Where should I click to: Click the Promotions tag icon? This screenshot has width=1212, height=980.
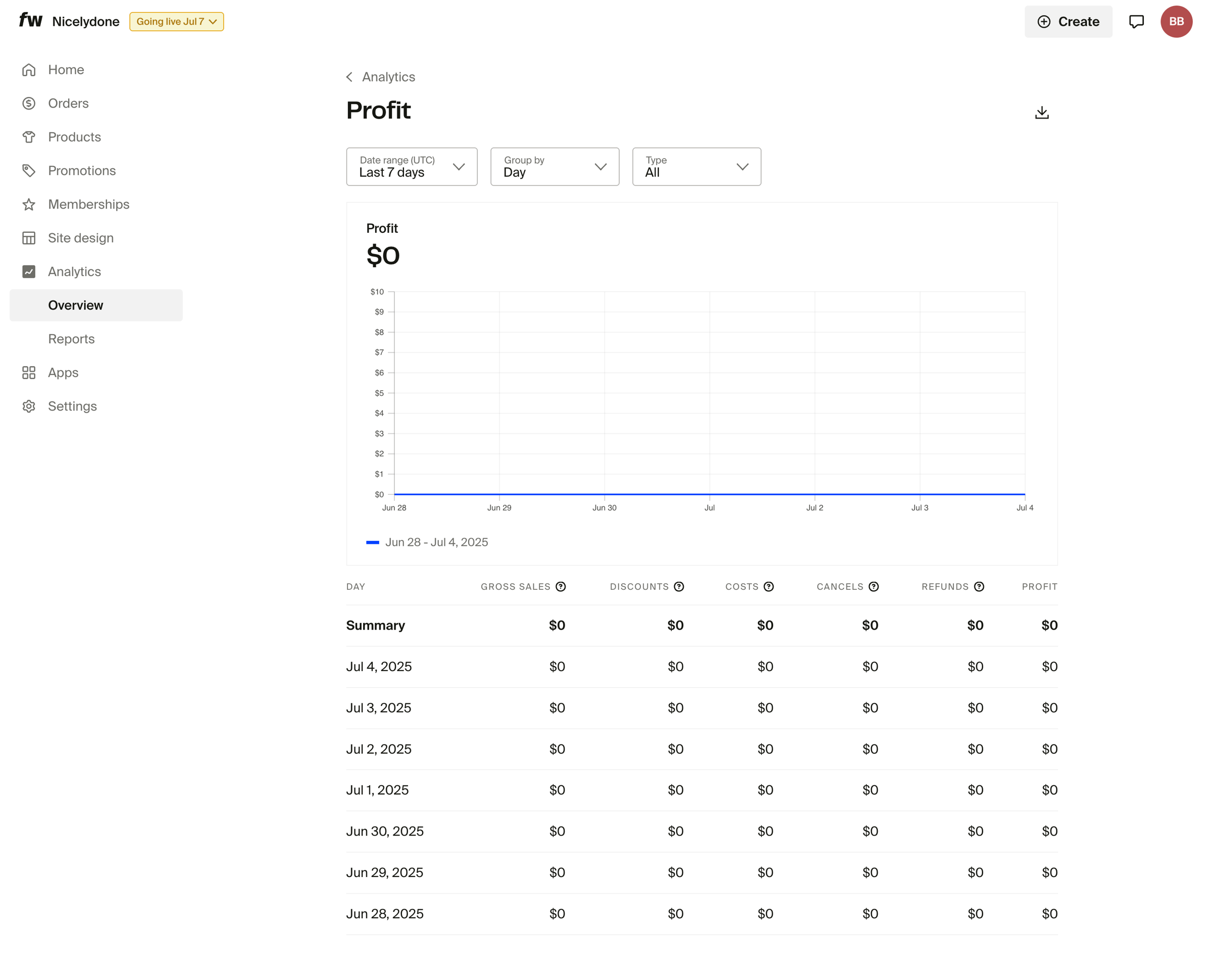click(x=29, y=171)
